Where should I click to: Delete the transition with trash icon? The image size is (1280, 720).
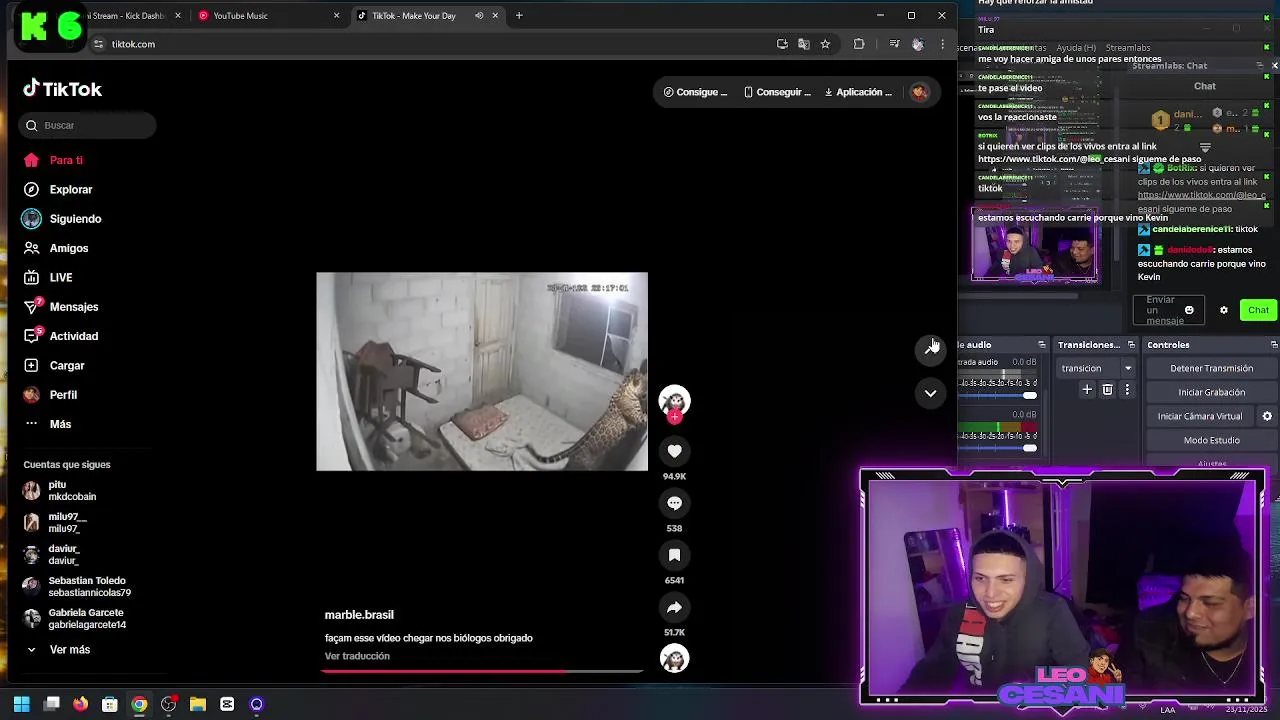(1107, 390)
